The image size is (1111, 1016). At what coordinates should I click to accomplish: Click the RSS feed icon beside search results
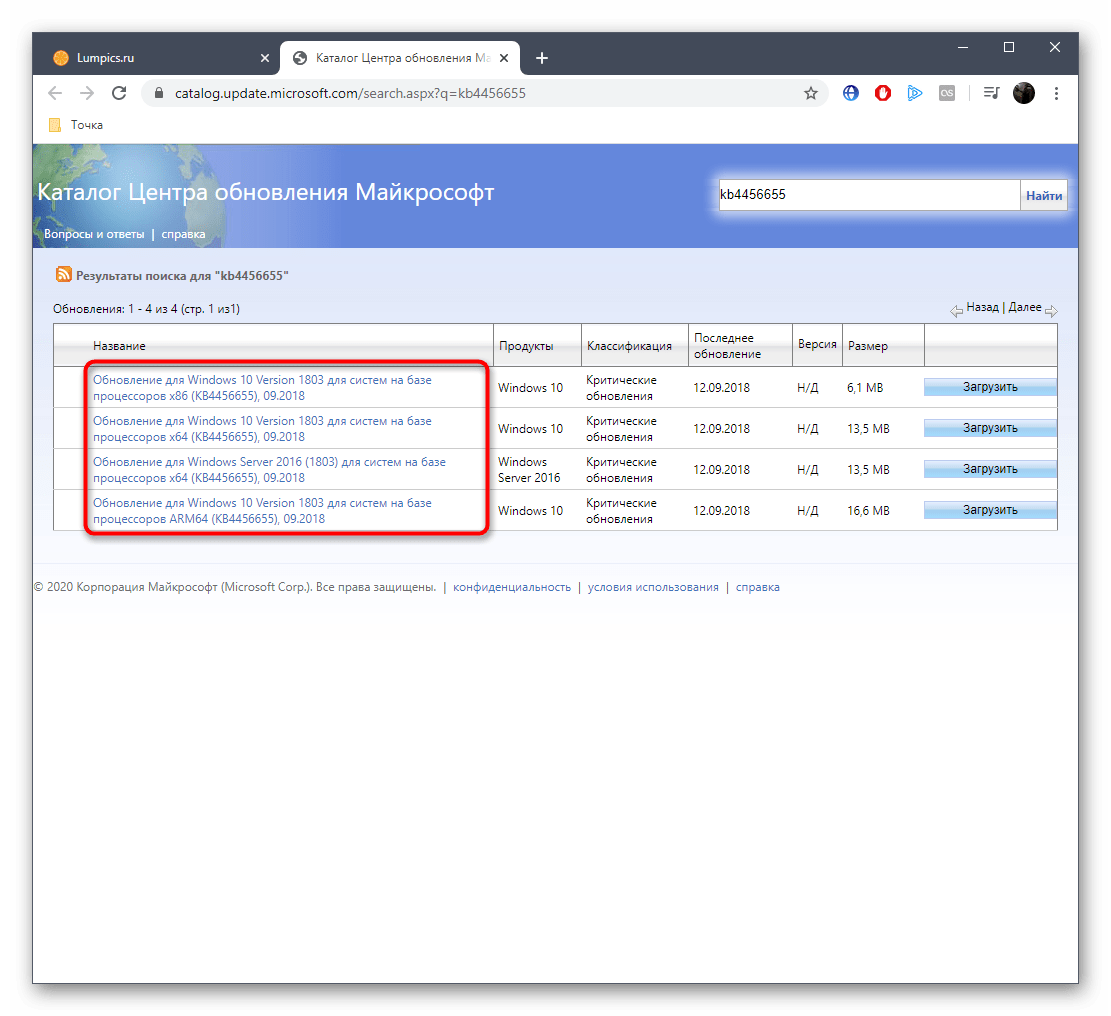click(64, 275)
